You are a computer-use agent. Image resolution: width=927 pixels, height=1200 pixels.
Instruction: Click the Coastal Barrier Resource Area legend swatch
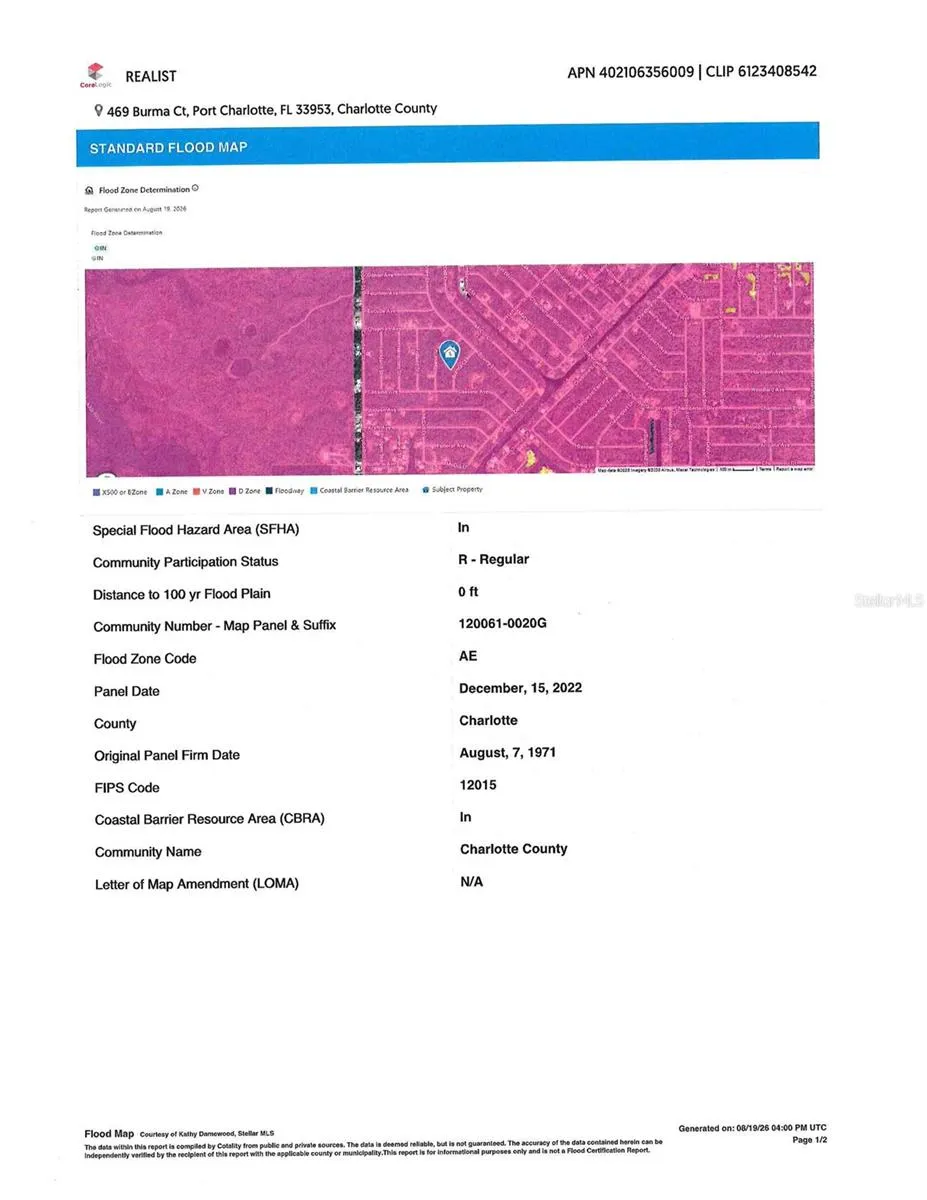(x=313, y=491)
